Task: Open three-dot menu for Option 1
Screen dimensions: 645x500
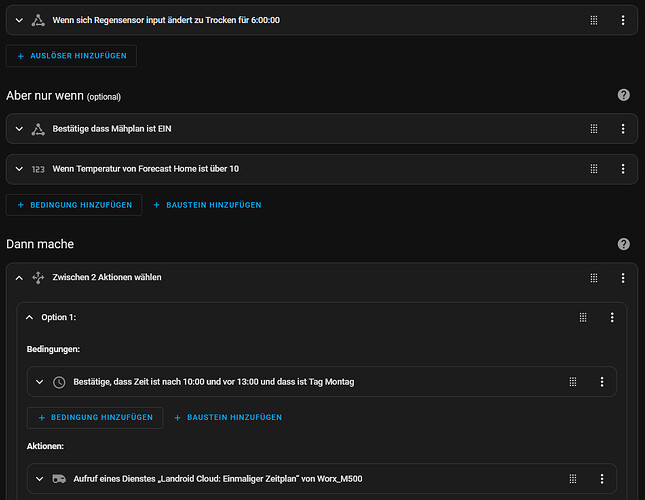Action: [612, 317]
